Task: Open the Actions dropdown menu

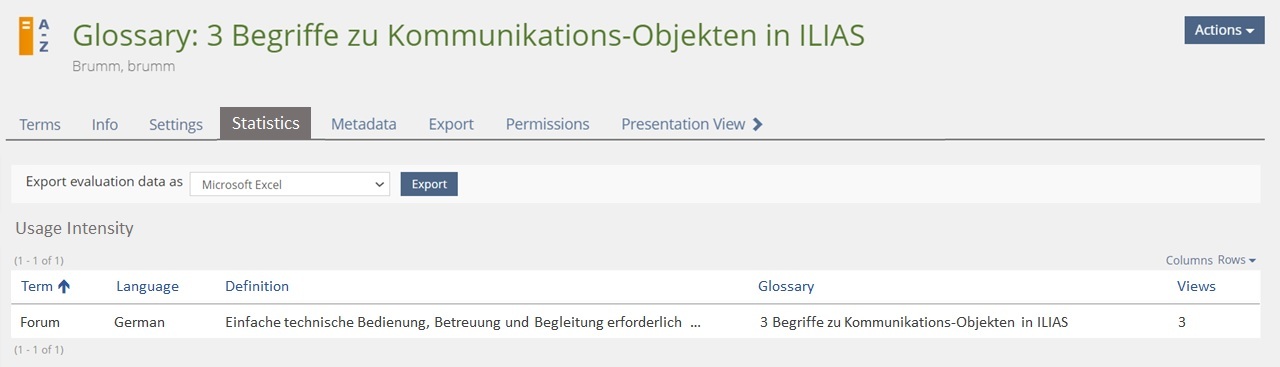Action: point(1224,30)
